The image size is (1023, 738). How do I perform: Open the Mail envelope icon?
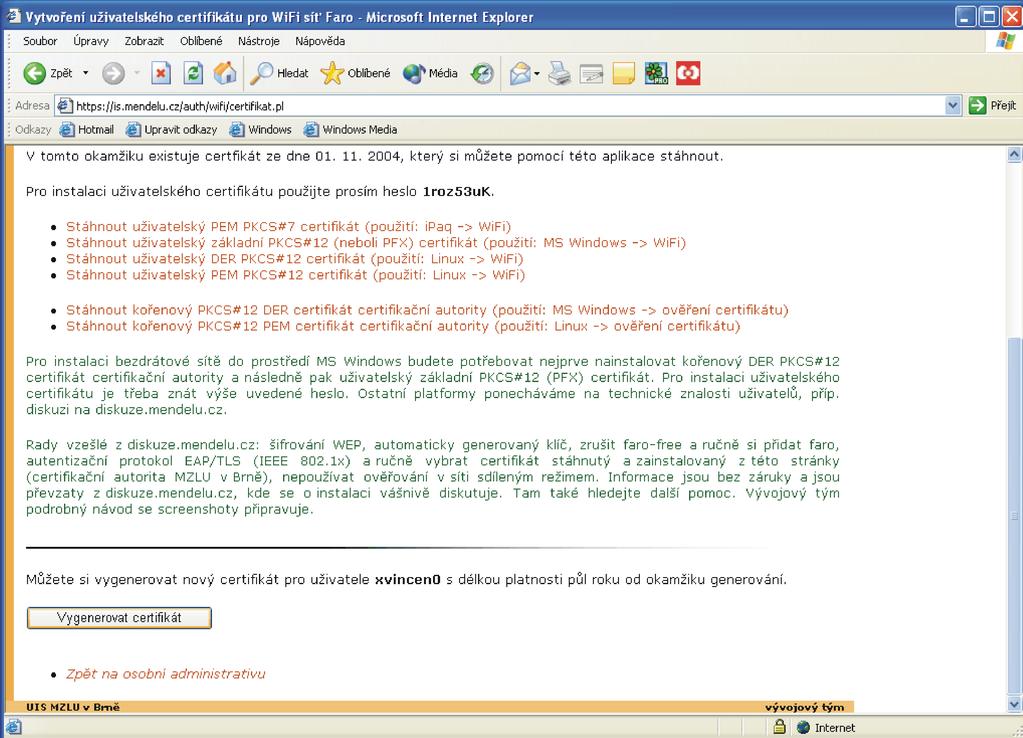tap(521, 73)
